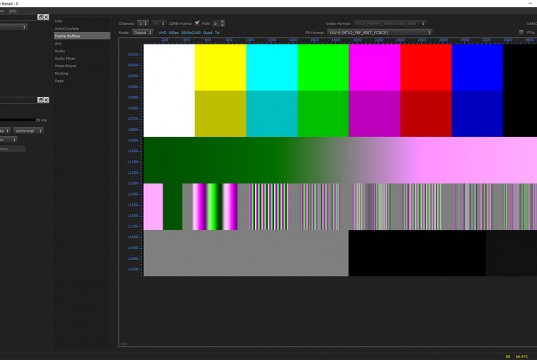The image size is (537, 360).
Task: Switch to the AutoCirculate page
Action: click(x=67, y=28)
